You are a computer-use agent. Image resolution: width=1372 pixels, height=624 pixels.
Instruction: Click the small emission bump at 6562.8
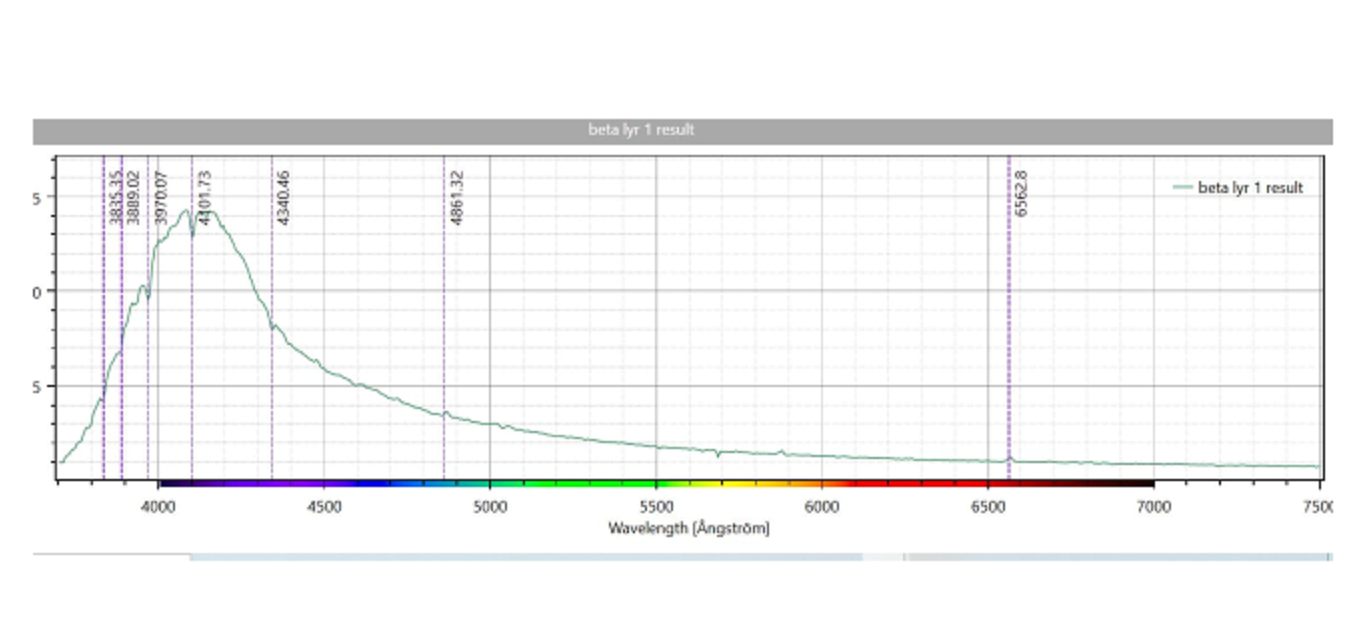pyautogui.click(x=1009, y=459)
